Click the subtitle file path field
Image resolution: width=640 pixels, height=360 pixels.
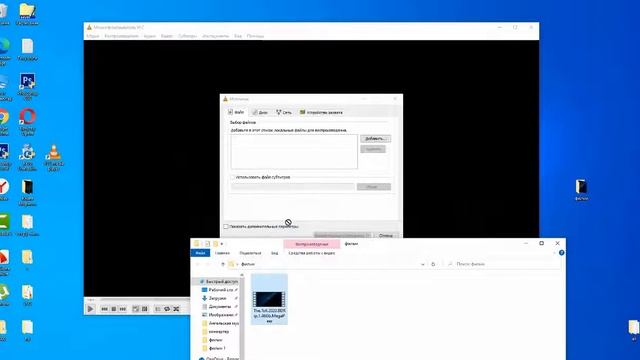click(x=293, y=187)
